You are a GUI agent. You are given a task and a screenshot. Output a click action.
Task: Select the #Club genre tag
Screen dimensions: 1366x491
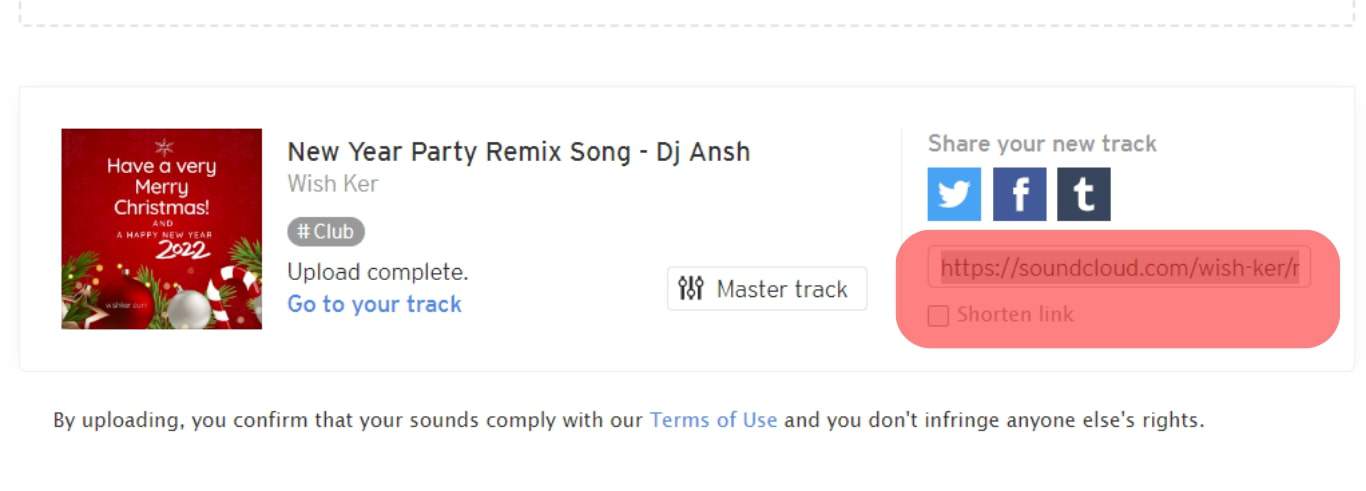(x=326, y=232)
